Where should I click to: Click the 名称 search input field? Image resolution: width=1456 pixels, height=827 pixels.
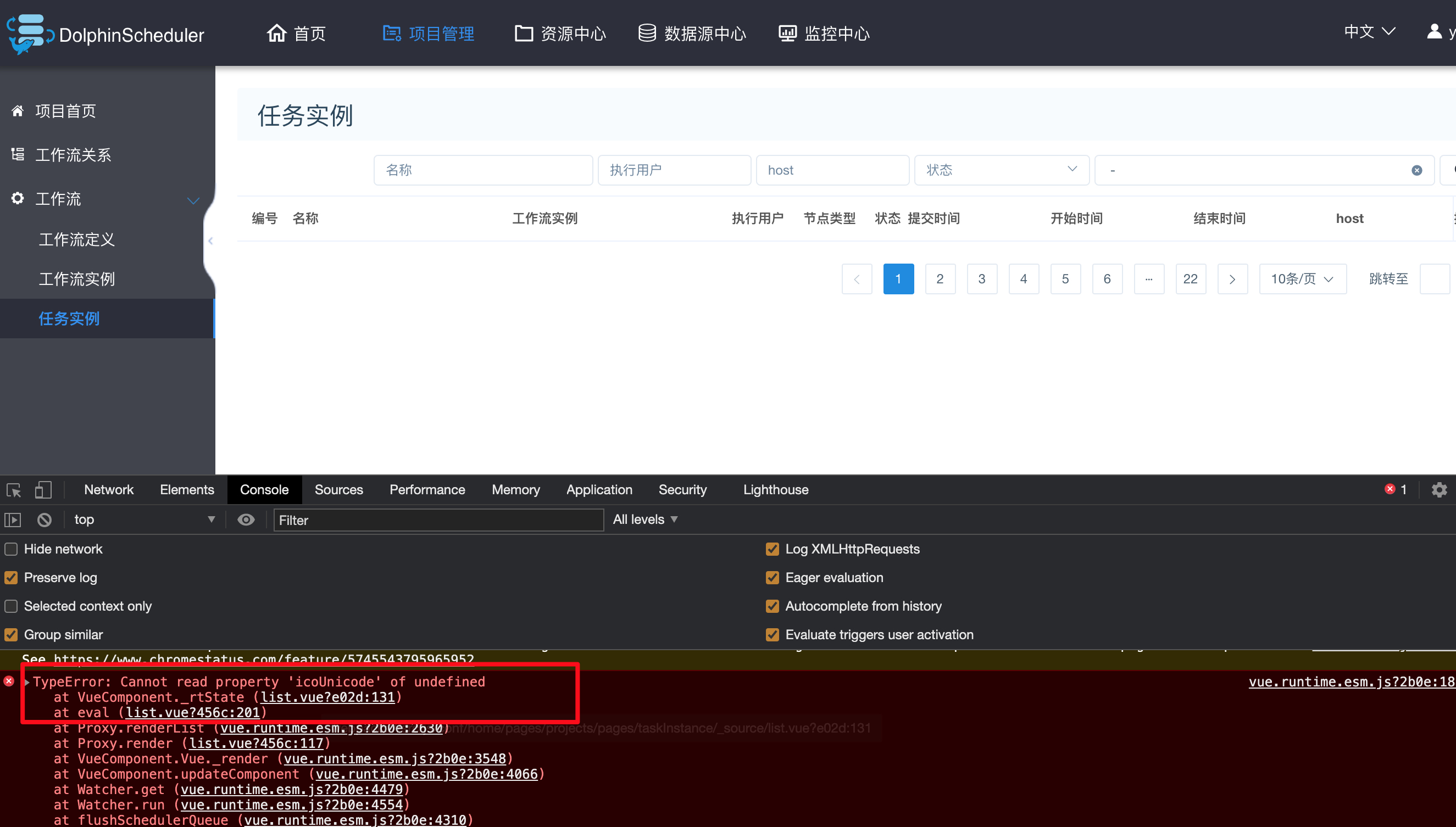[482, 170]
